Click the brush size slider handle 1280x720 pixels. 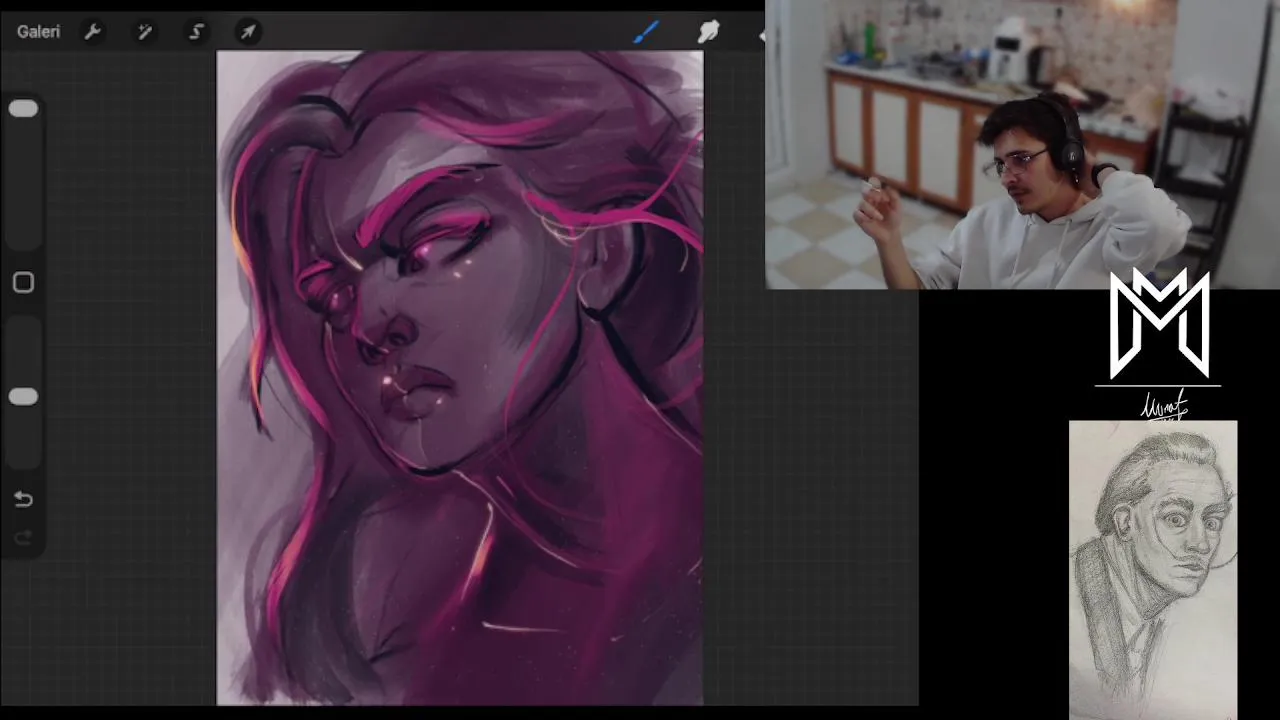click(23, 109)
